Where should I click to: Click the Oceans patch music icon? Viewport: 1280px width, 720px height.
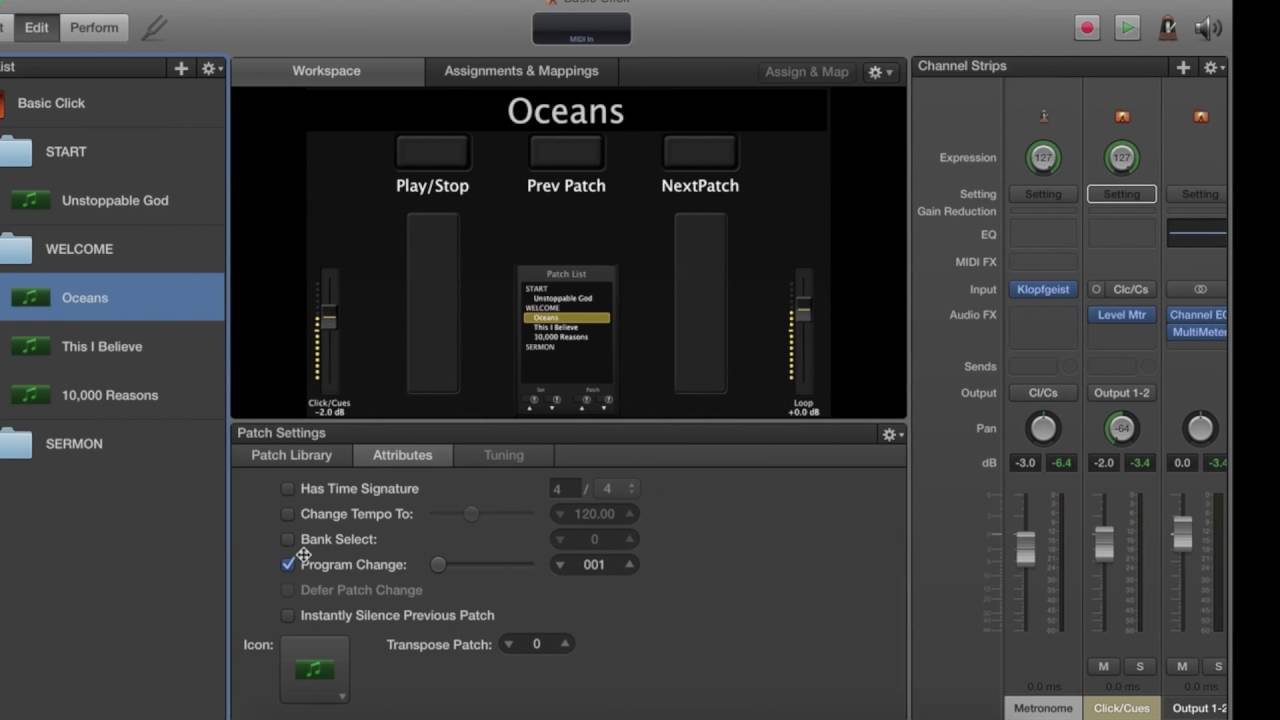(x=30, y=298)
